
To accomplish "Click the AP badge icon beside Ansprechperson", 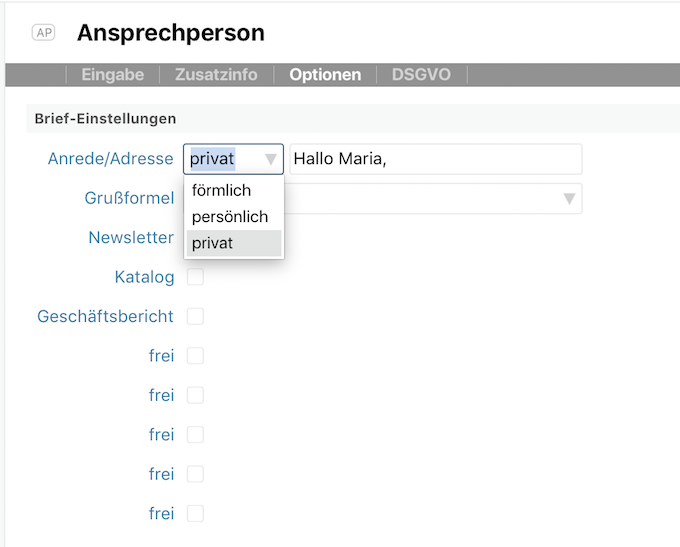I will (x=43, y=33).
